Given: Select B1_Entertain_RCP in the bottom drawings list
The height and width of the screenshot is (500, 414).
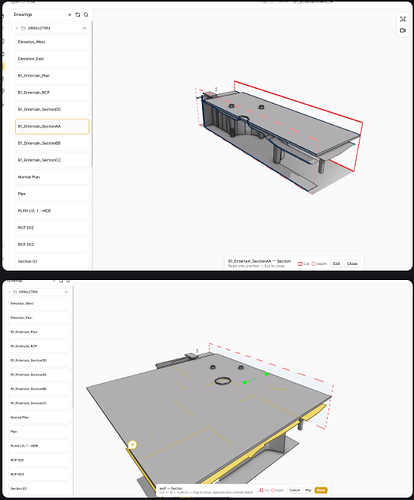Looking at the screenshot, I should 39,346.
